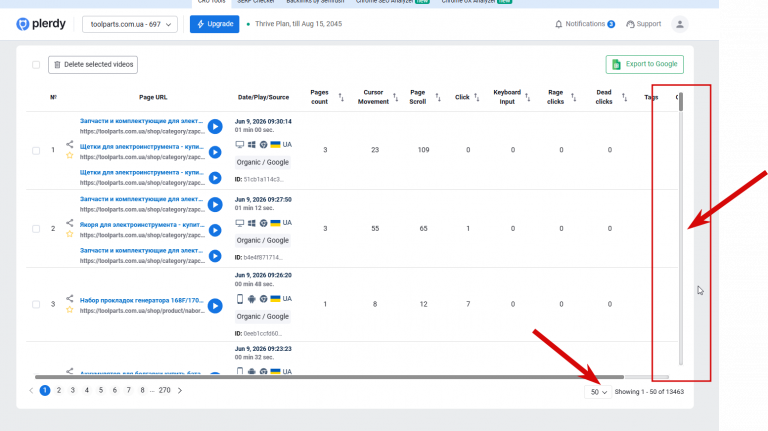768x431 pixels.
Task: Click desktop device icon in 09:27:50 session
Action: [x=240, y=223]
